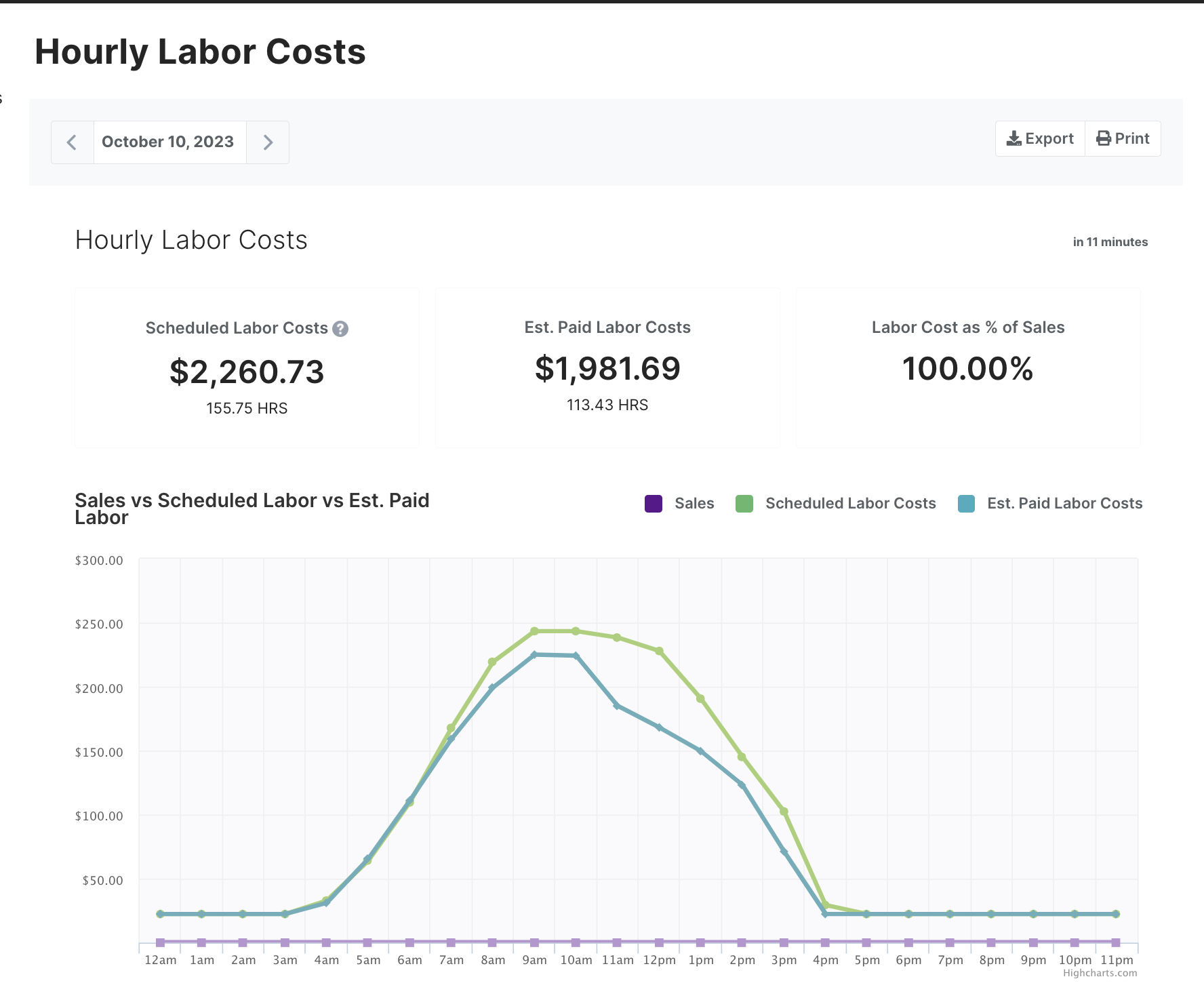Click the green peak data point at 9am
Viewport: 1204px width, 998px height.
[535, 630]
